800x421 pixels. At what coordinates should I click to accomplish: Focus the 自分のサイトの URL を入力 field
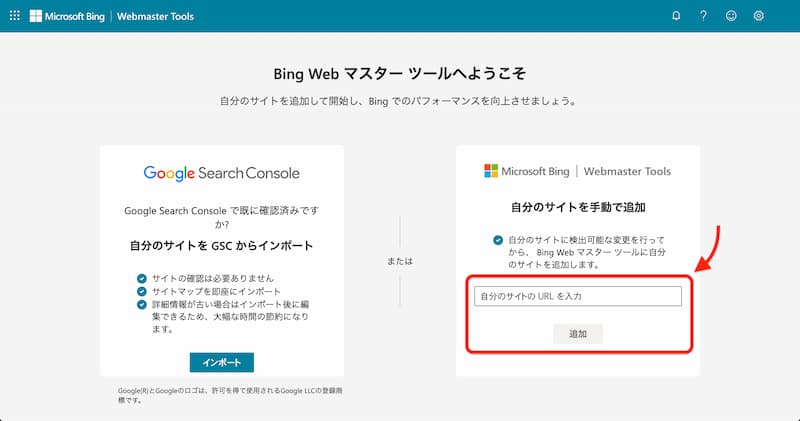[x=578, y=296]
